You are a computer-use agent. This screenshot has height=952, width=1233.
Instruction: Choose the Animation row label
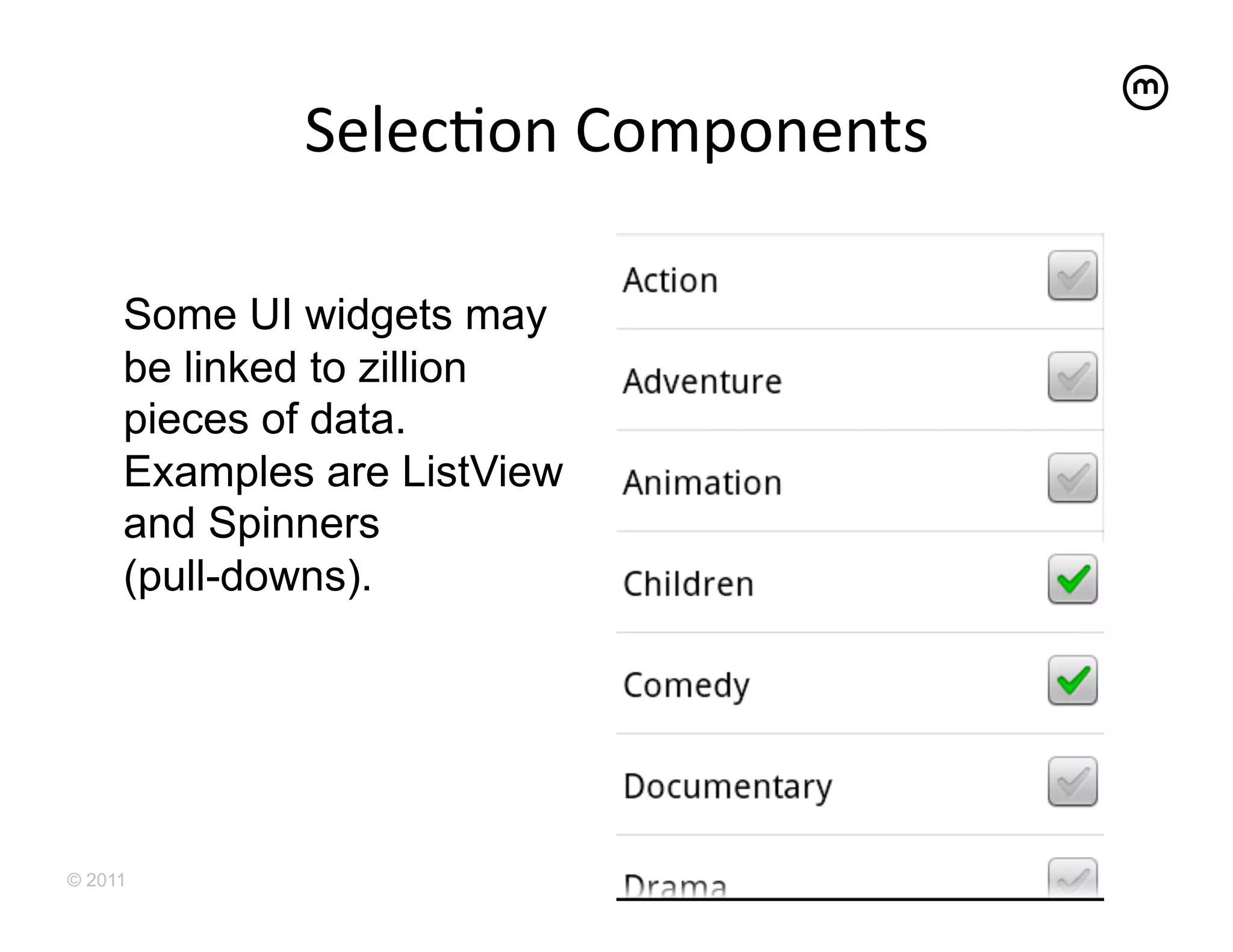[x=702, y=483]
